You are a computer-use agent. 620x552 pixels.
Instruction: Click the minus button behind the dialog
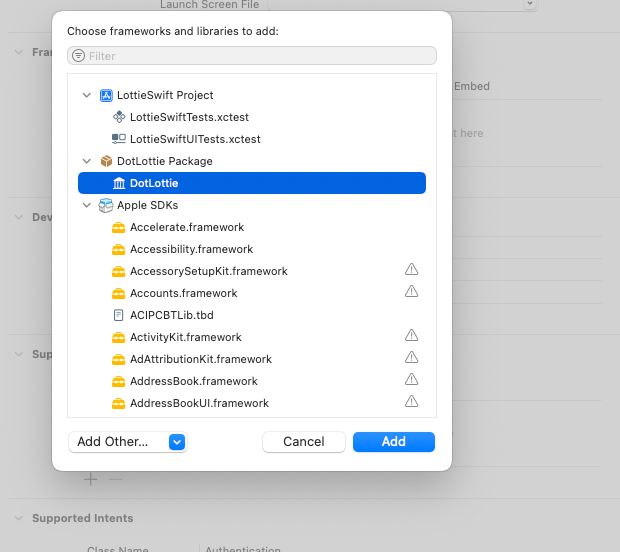click(x=115, y=480)
